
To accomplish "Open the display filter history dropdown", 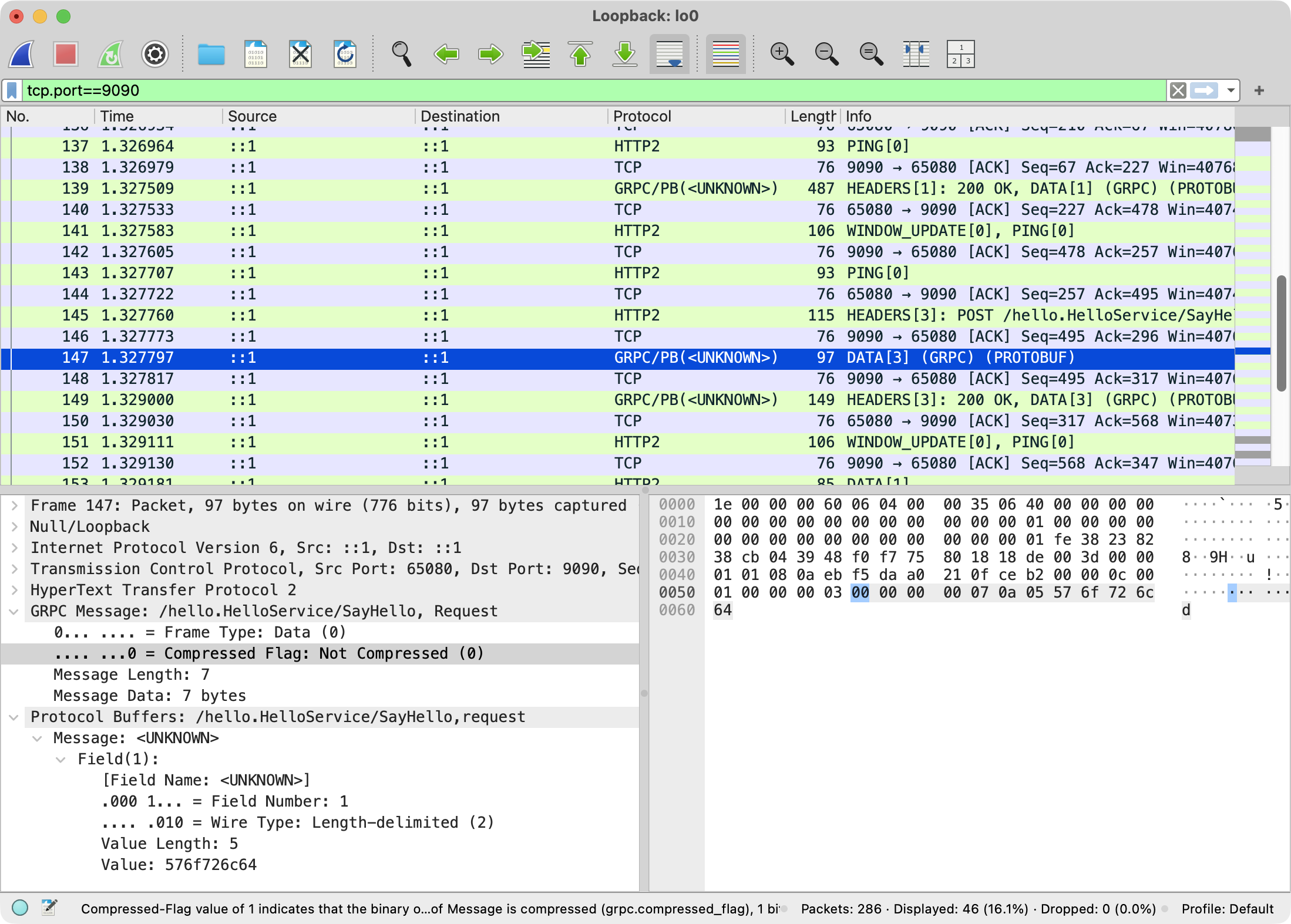I will tap(1231, 90).
